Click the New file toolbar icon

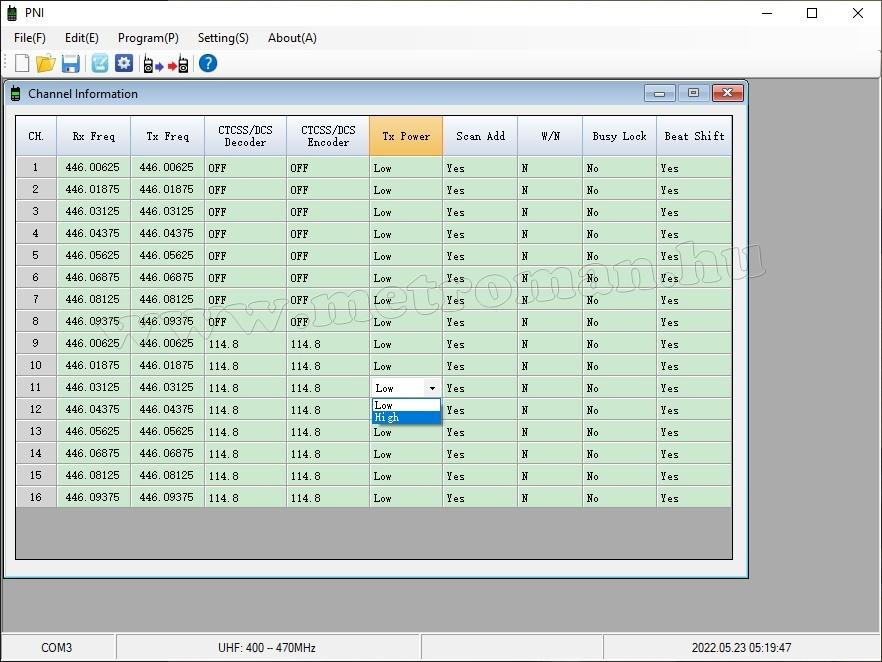(x=22, y=64)
